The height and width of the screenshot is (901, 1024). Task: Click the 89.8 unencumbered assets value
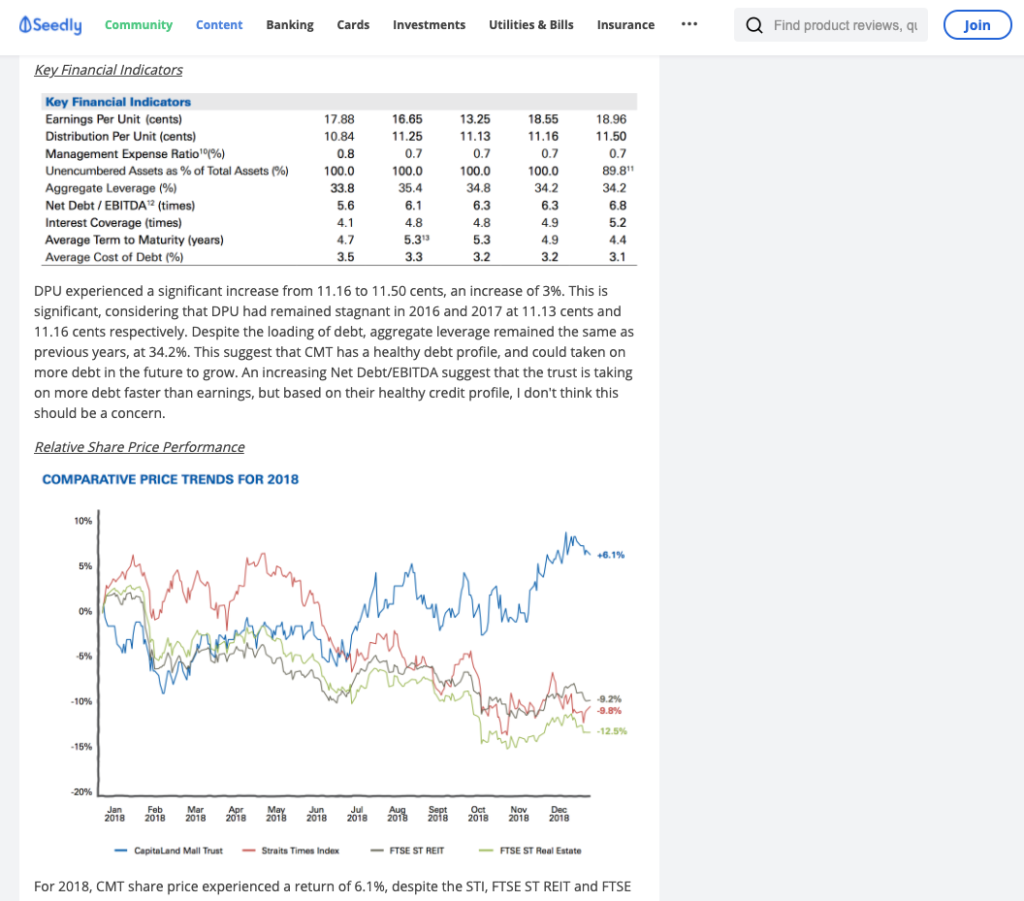pyautogui.click(x=617, y=170)
